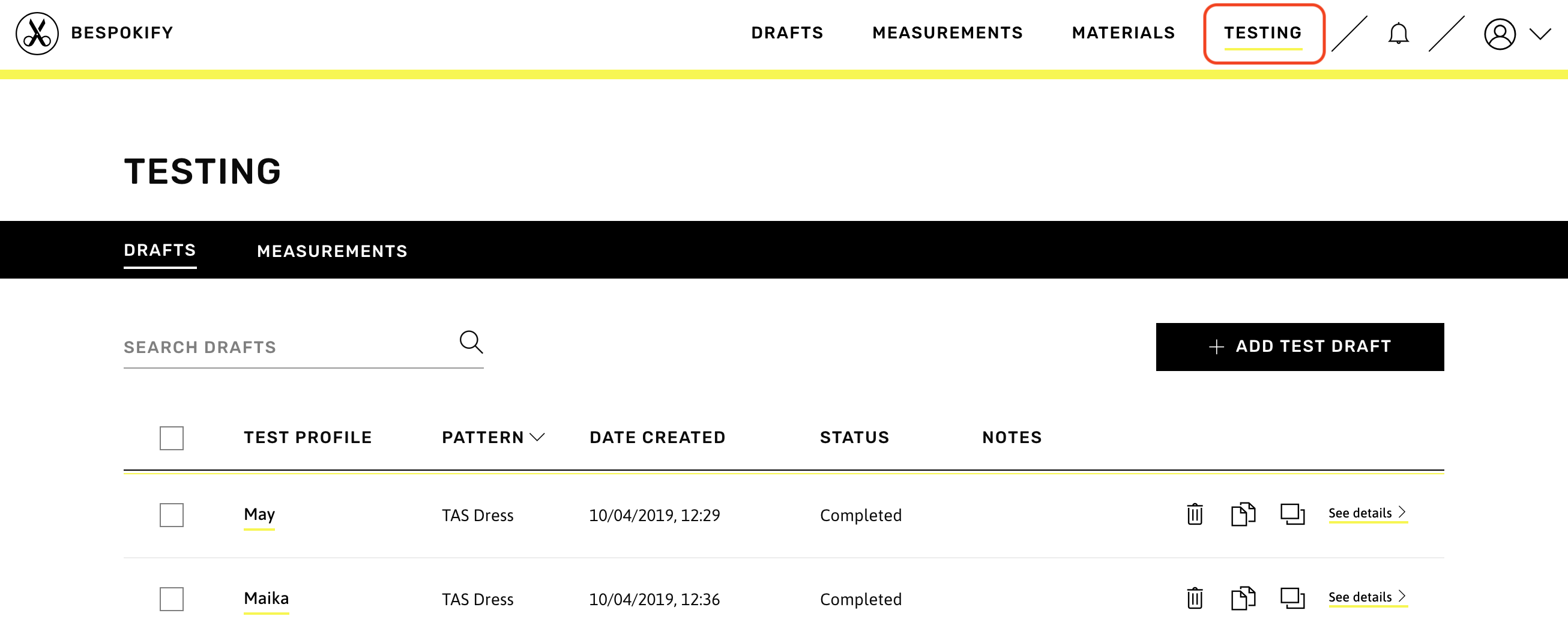Click the Maika row trash icon

click(x=1194, y=599)
